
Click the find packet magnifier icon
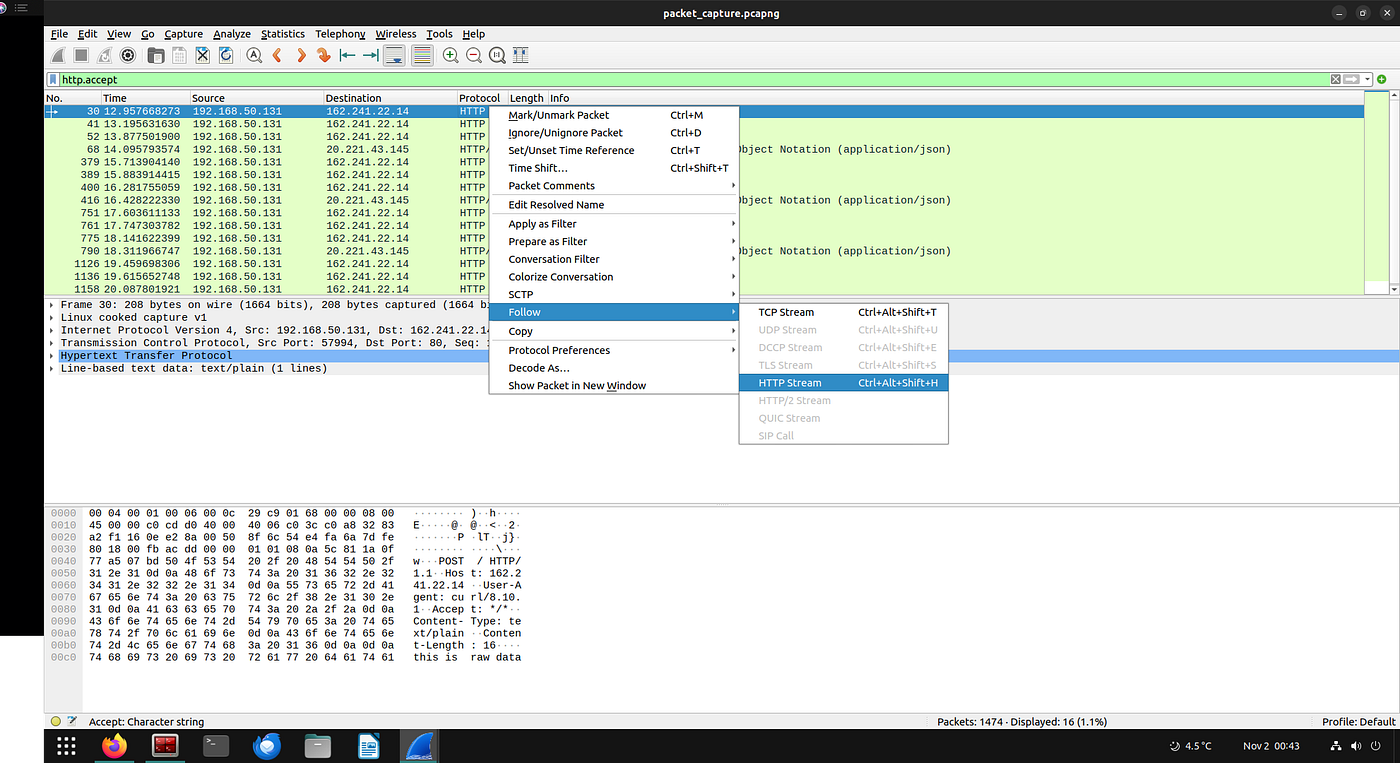tap(254, 56)
